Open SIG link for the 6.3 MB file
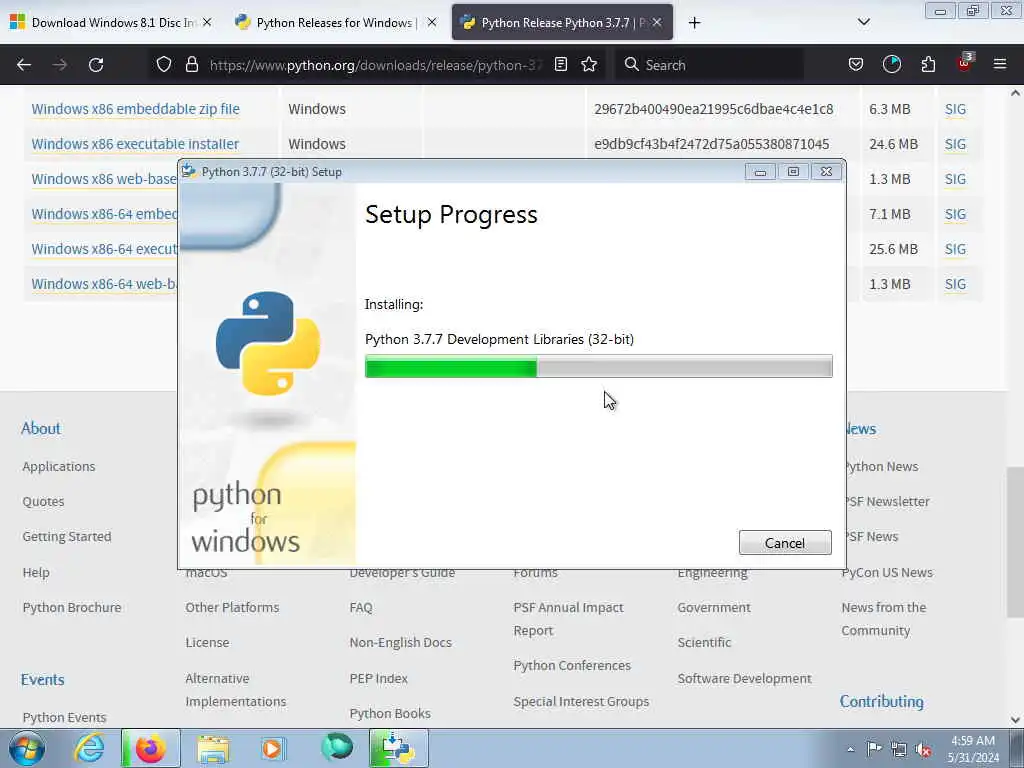 955,109
